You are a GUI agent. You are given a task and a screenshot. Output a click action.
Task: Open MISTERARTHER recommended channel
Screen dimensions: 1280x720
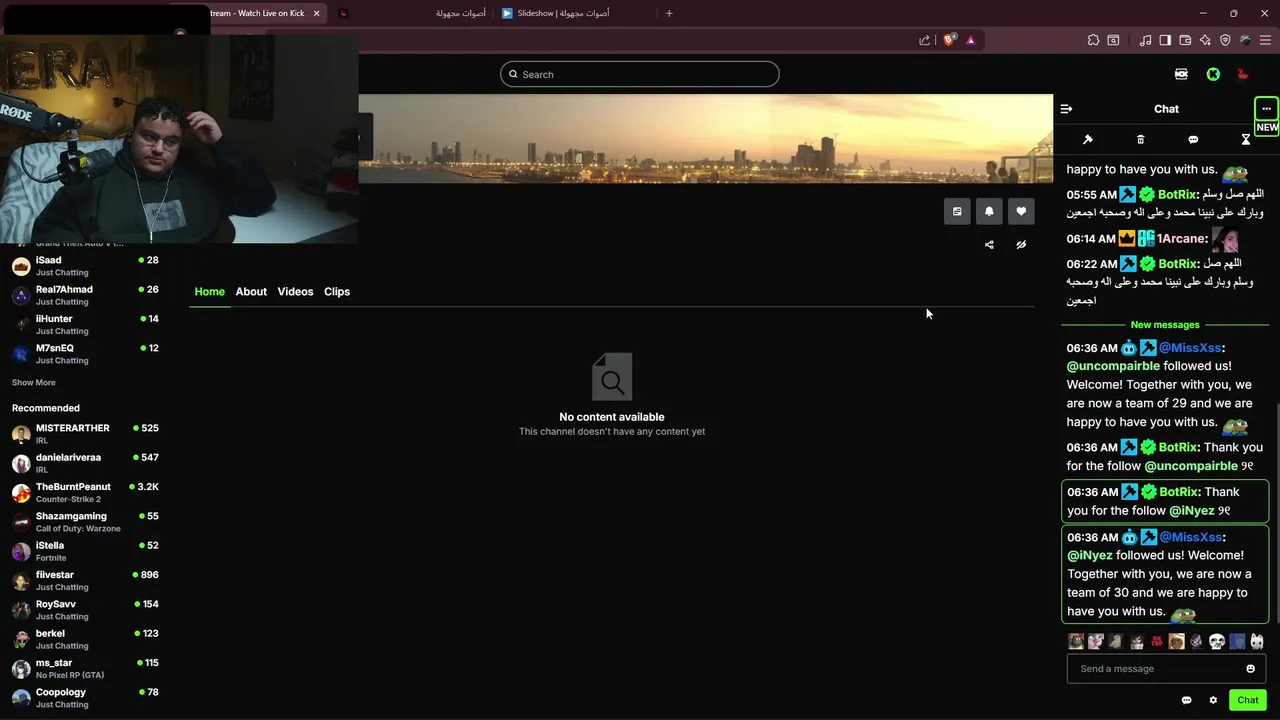(85, 434)
